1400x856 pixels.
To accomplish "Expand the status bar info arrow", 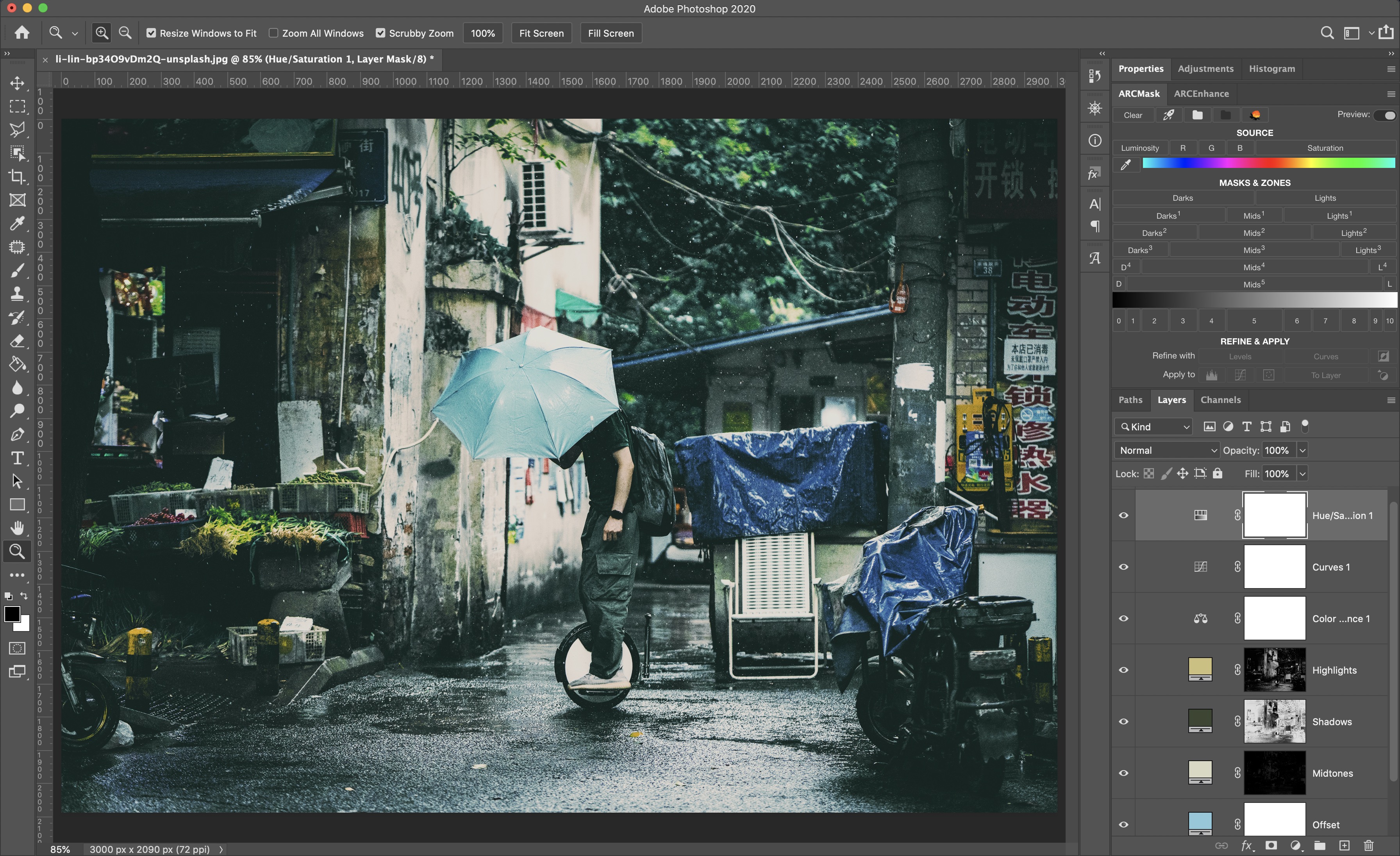I will coord(221,849).
